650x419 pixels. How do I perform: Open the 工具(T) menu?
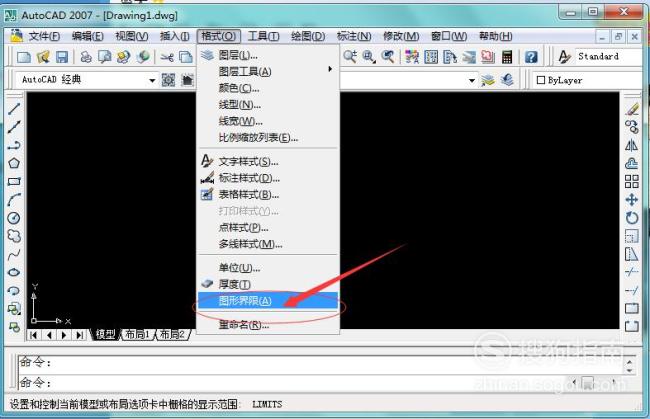pos(263,36)
